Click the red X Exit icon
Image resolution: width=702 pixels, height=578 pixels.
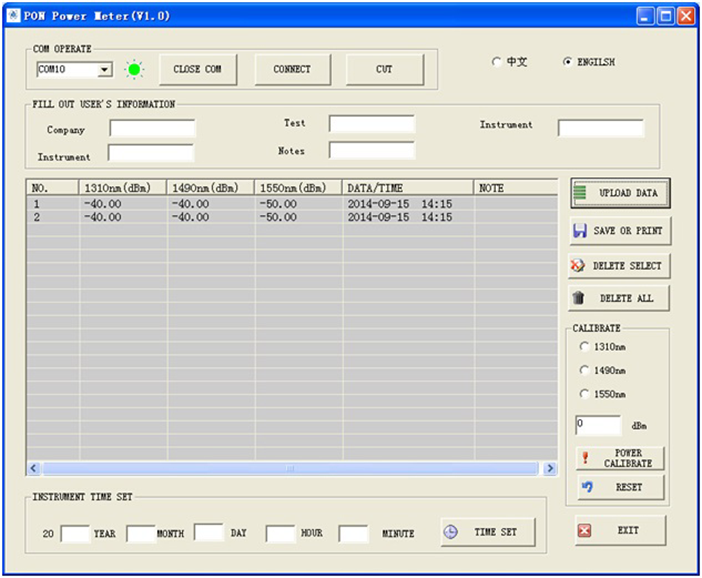click(585, 531)
